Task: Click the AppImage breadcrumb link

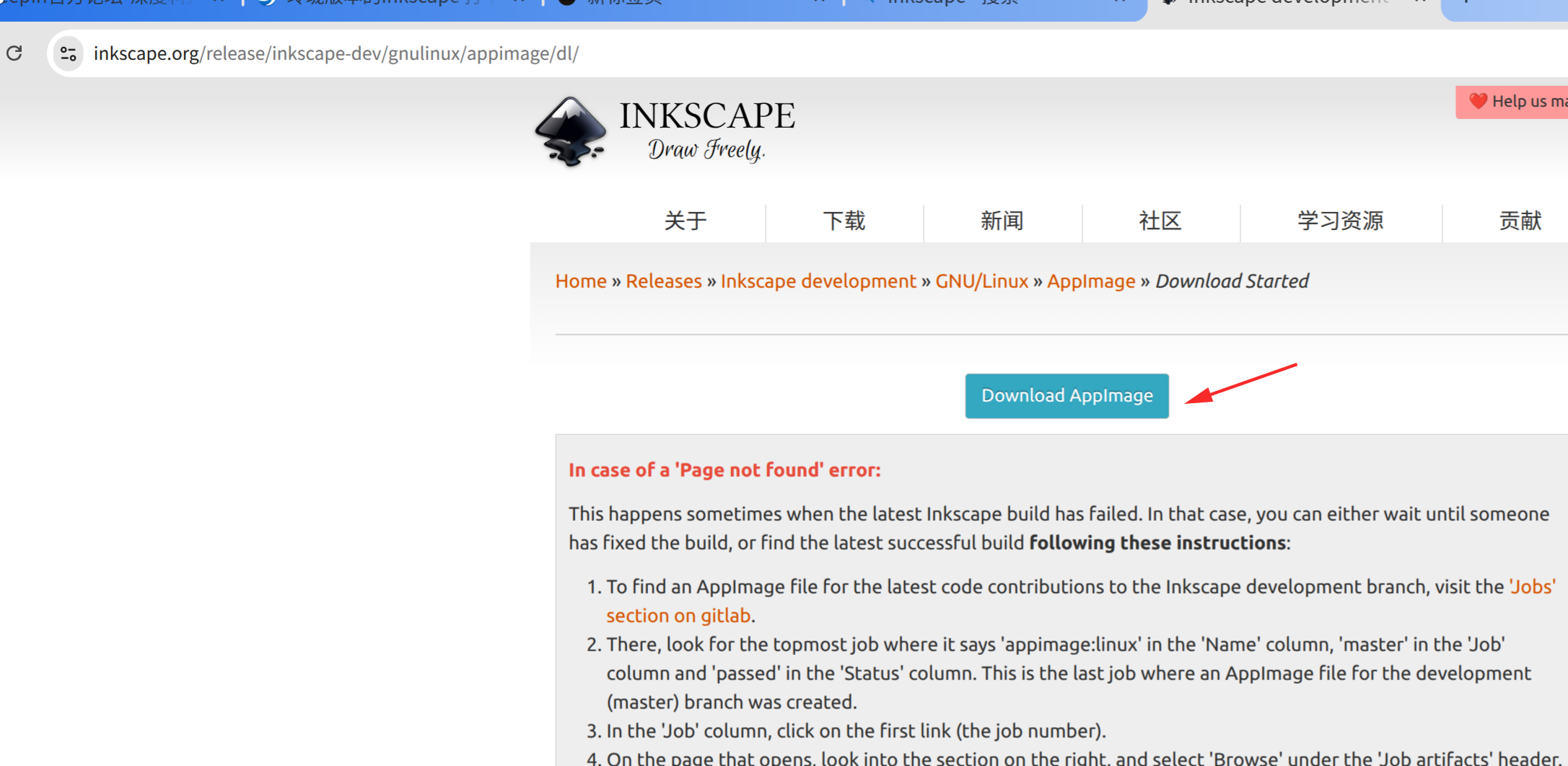Action: (1092, 281)
